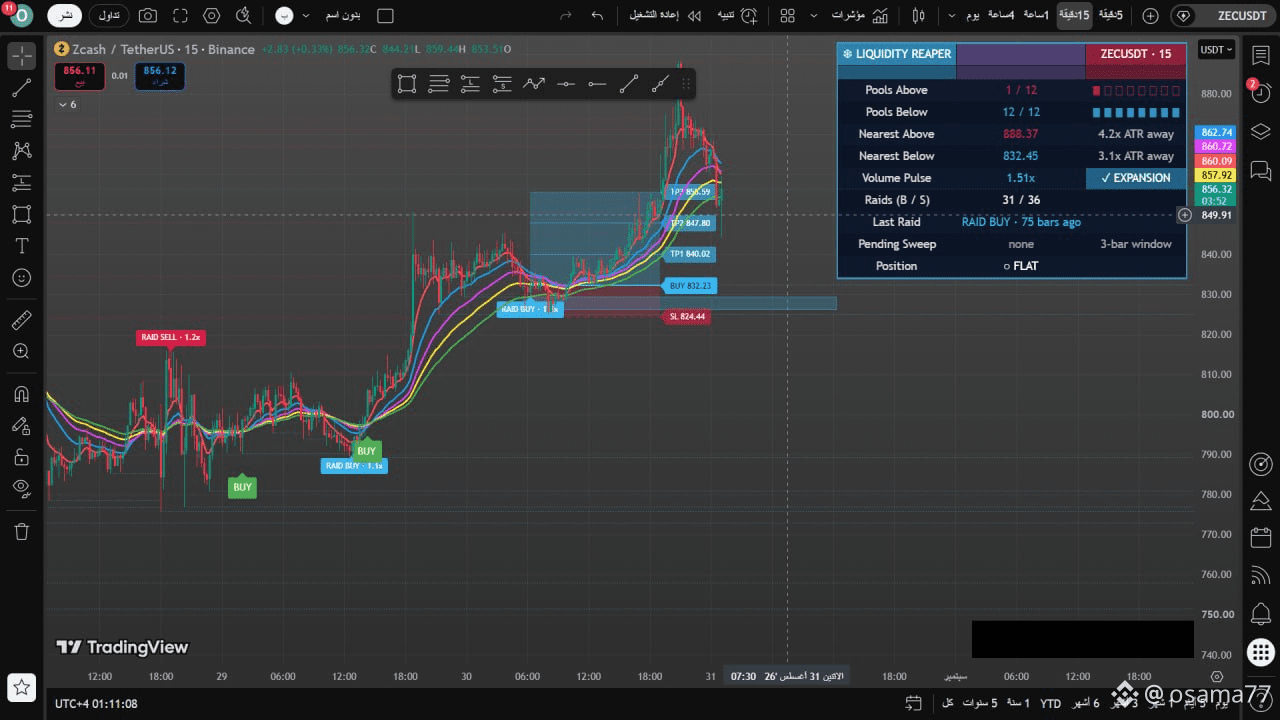Image resolution: width=1280 pixels, height=720 pixels.
Task: Open the candlestick chart type selector
Action: [x=919, y=16]
